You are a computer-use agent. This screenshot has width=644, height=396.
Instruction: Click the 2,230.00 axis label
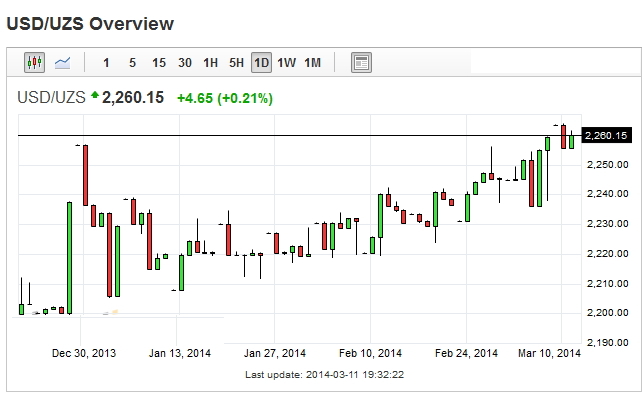pyautogui.click(x=608, y=224)
